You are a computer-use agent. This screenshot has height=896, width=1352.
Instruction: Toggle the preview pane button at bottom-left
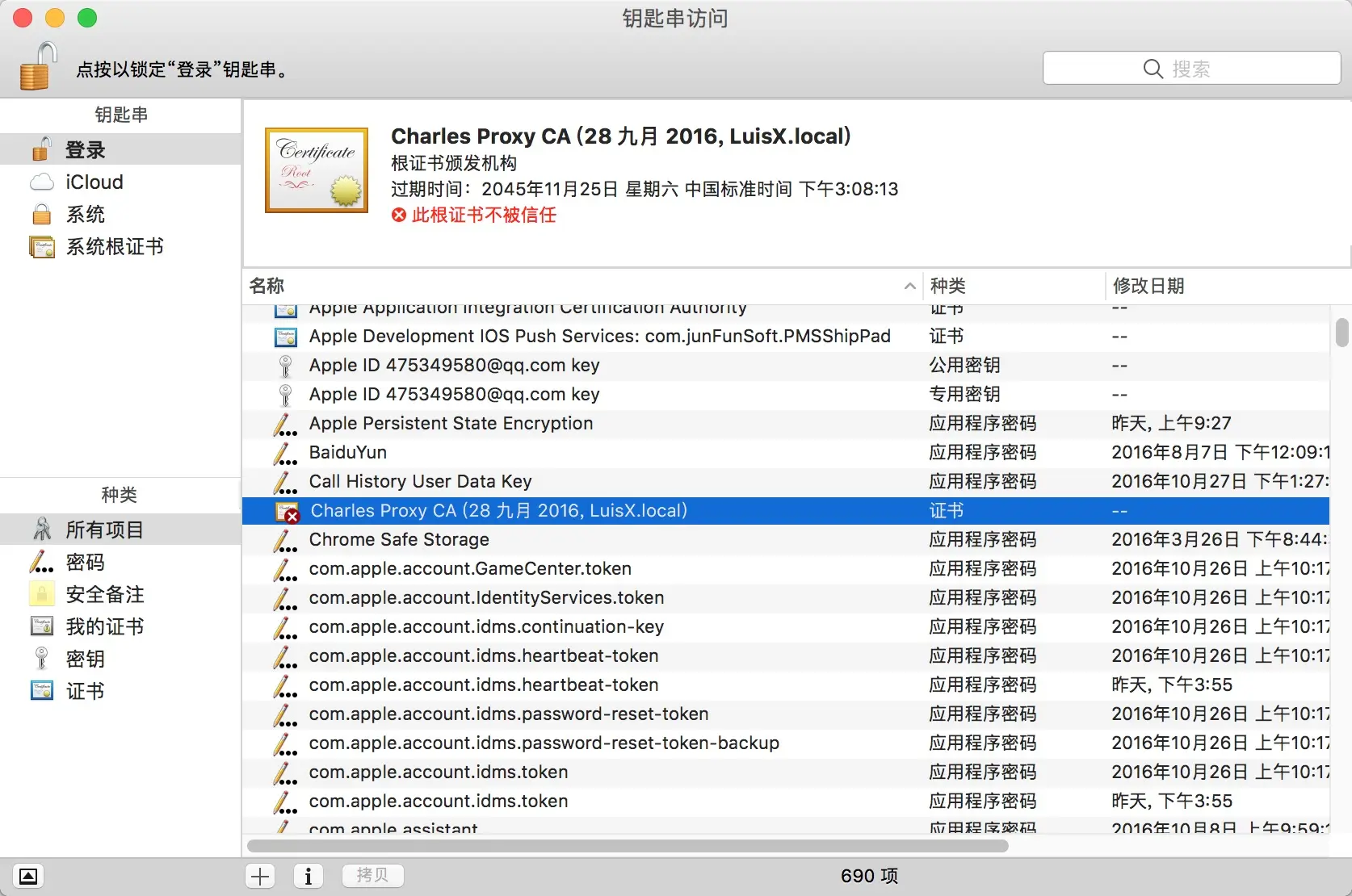tap(28, 876)
